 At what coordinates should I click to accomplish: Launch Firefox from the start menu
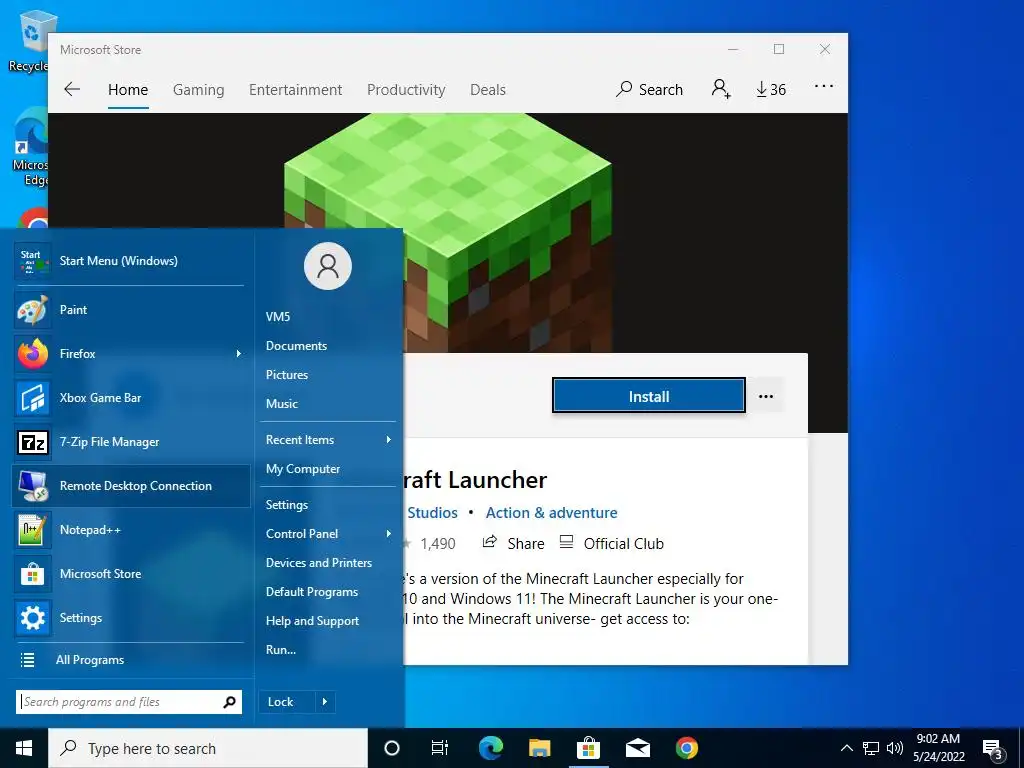coord(131,354)
